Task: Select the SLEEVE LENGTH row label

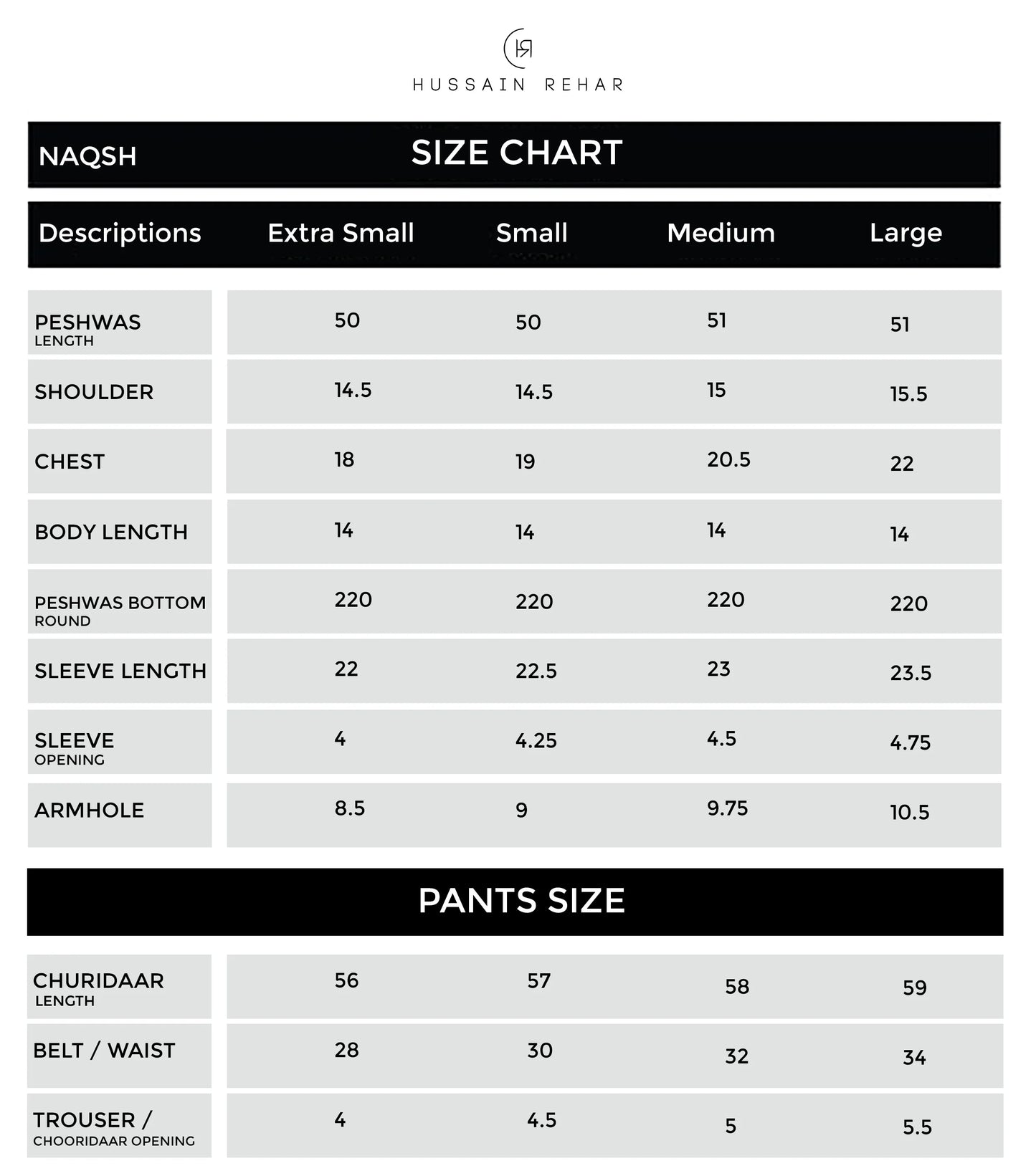Action: (x=120, y=671)
